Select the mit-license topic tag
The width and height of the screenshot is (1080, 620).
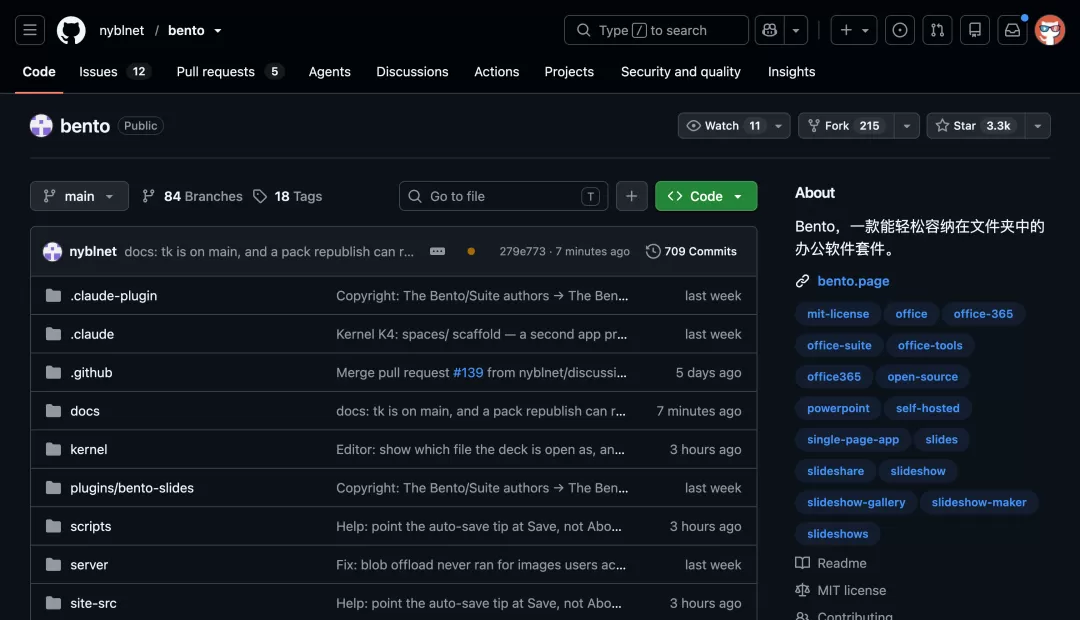click(838, 314)
